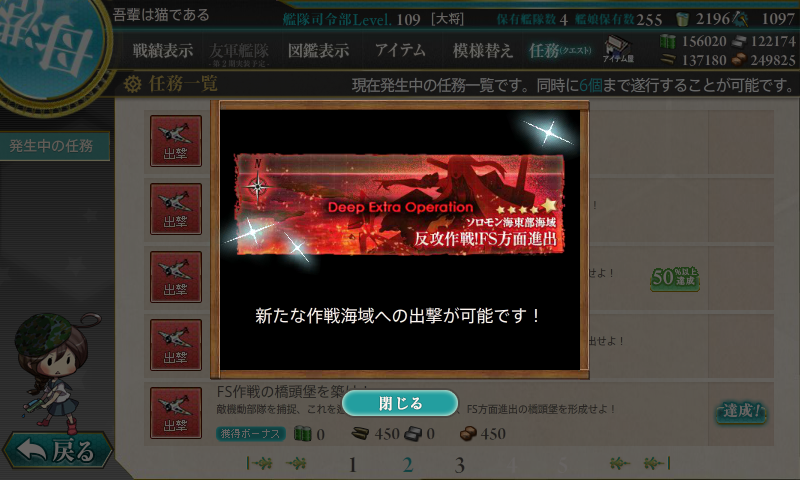Open the 任務 quest menu
Viewport: 800px width, 480px height.
560,50
